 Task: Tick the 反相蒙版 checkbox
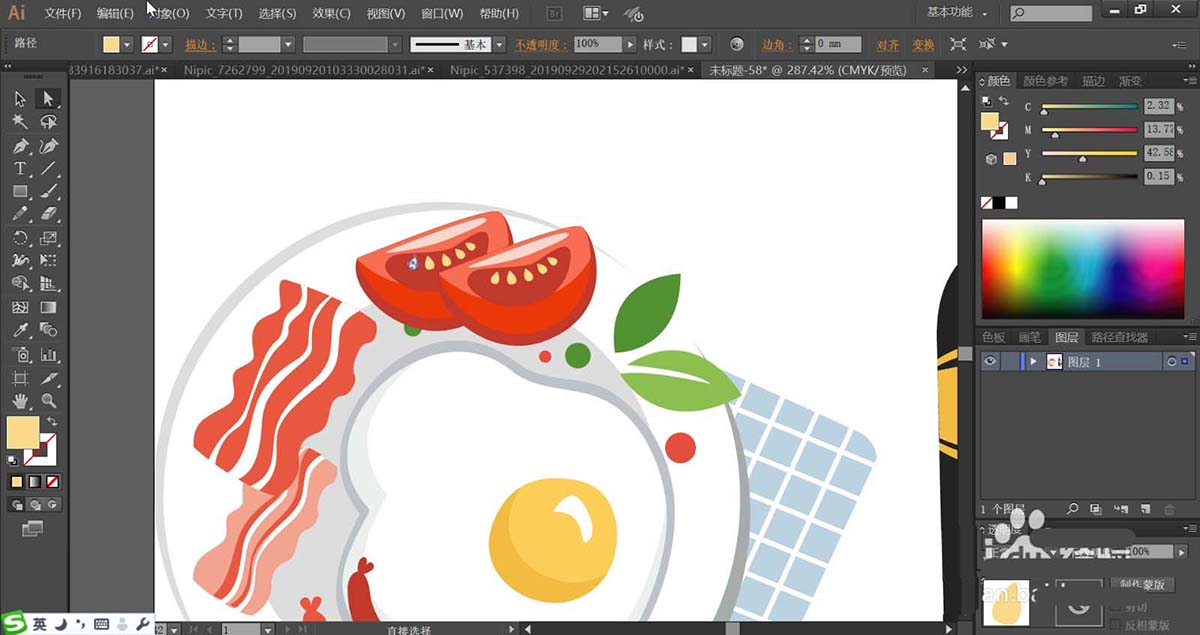point(1116,626)
